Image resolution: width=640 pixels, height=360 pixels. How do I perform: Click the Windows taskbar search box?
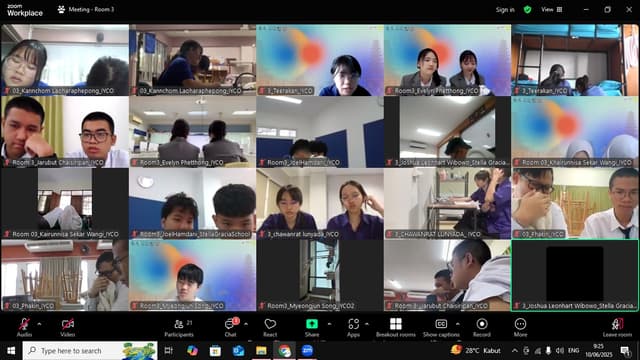tap(90, 351)
